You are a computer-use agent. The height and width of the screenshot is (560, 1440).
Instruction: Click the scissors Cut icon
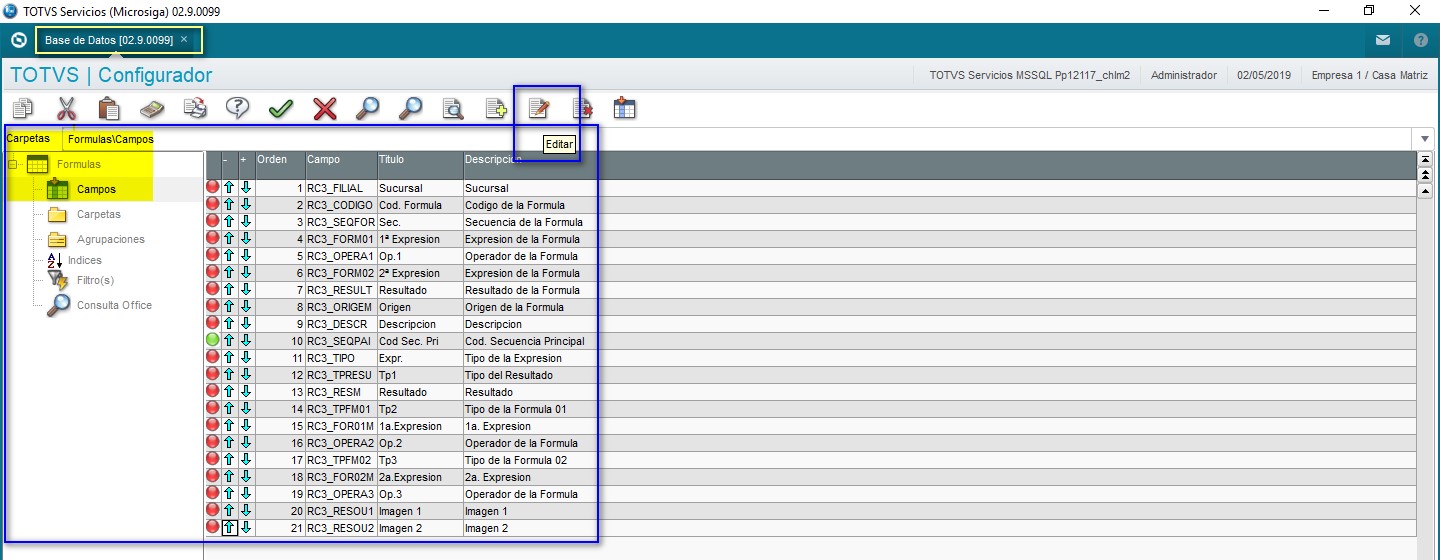pyautogui.click(x=67, y=108)
